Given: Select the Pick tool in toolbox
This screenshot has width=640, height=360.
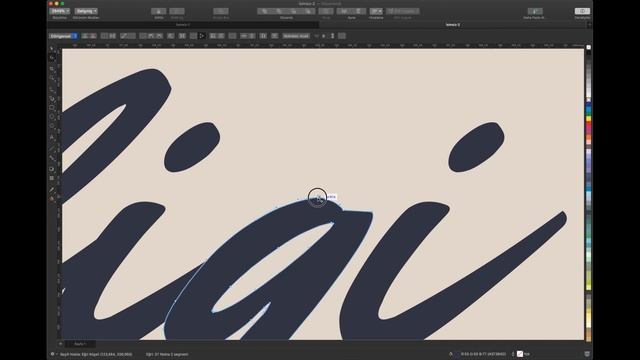Looking at the screenshot, I should tap(52, 49).
